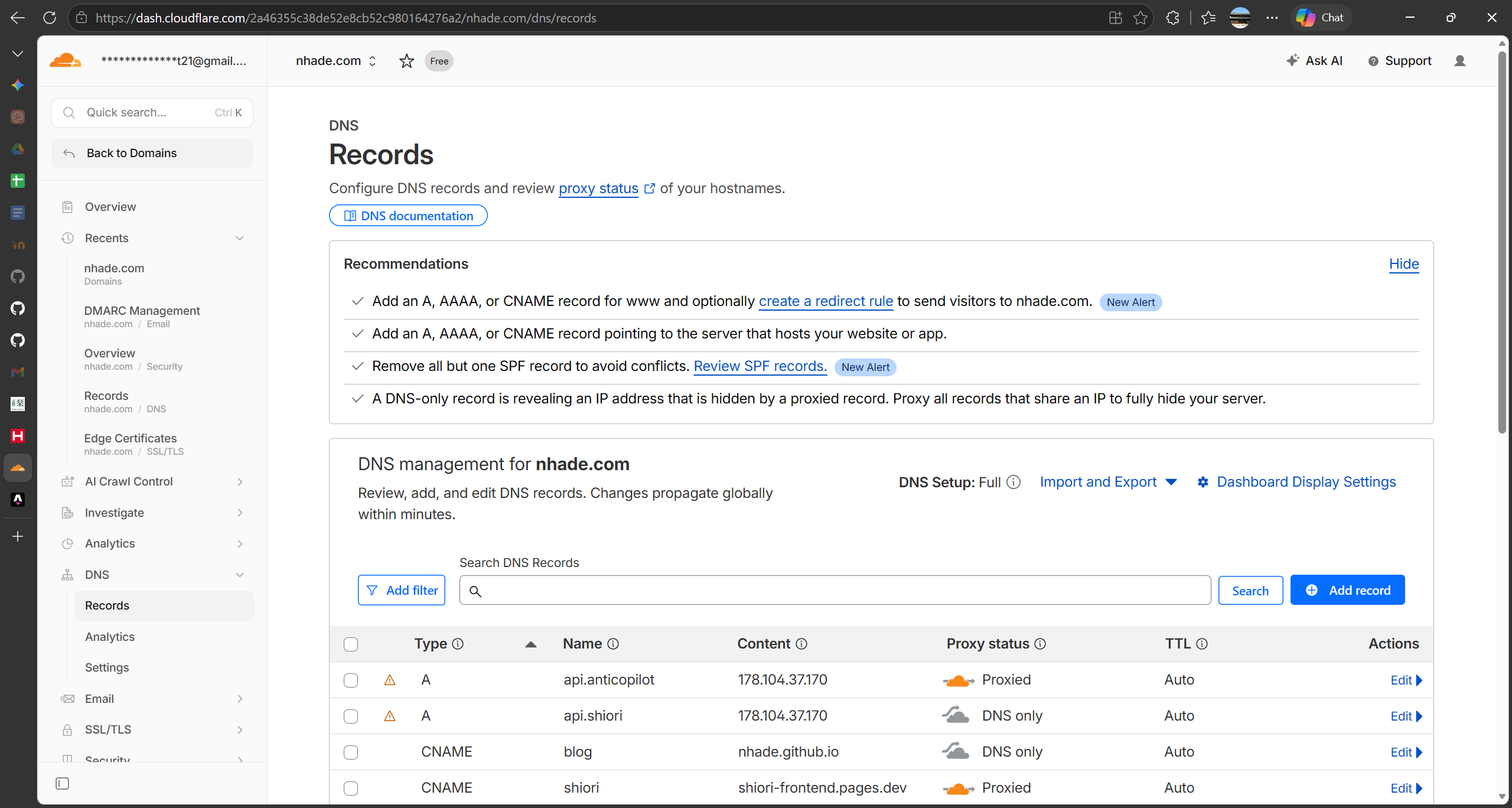Screen dimensions: 1512x808
Task: Show TTL column info icon
Action: [x=1202, y=644]
